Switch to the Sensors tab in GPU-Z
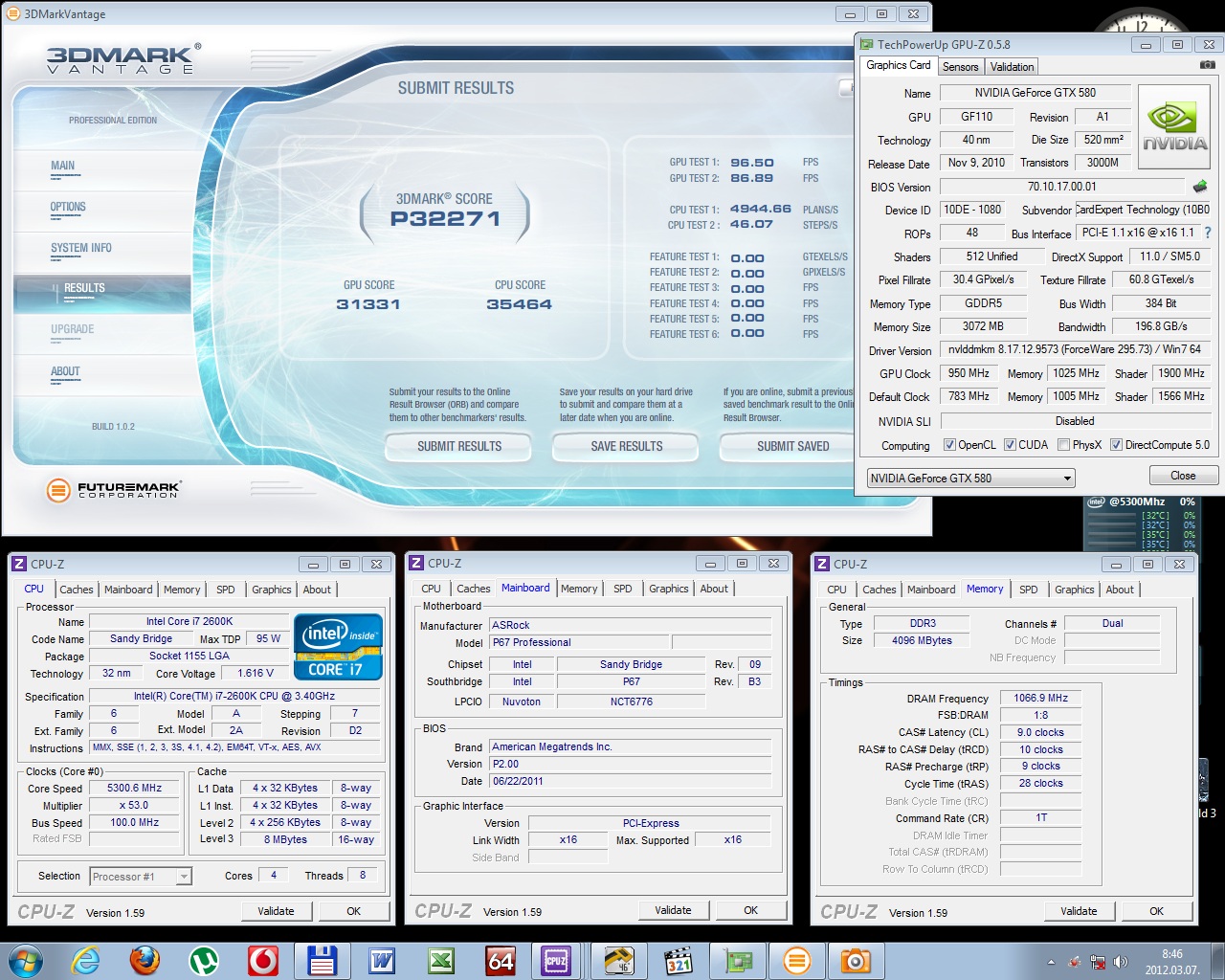1225x980 pixels. click(x=960, y=67)
